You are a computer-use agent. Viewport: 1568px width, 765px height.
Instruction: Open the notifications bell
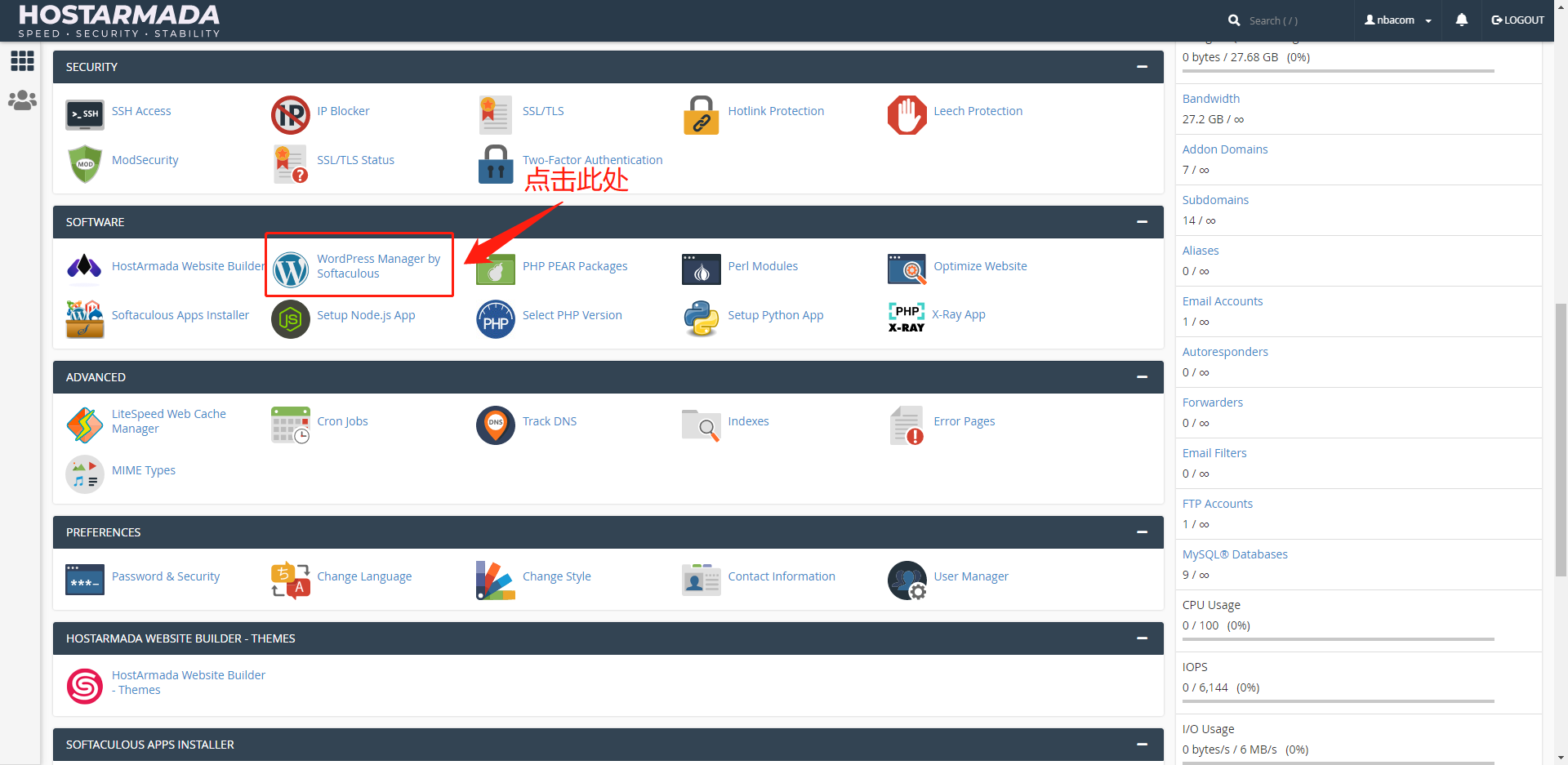pyautogui.click(x=1462, y=20)
